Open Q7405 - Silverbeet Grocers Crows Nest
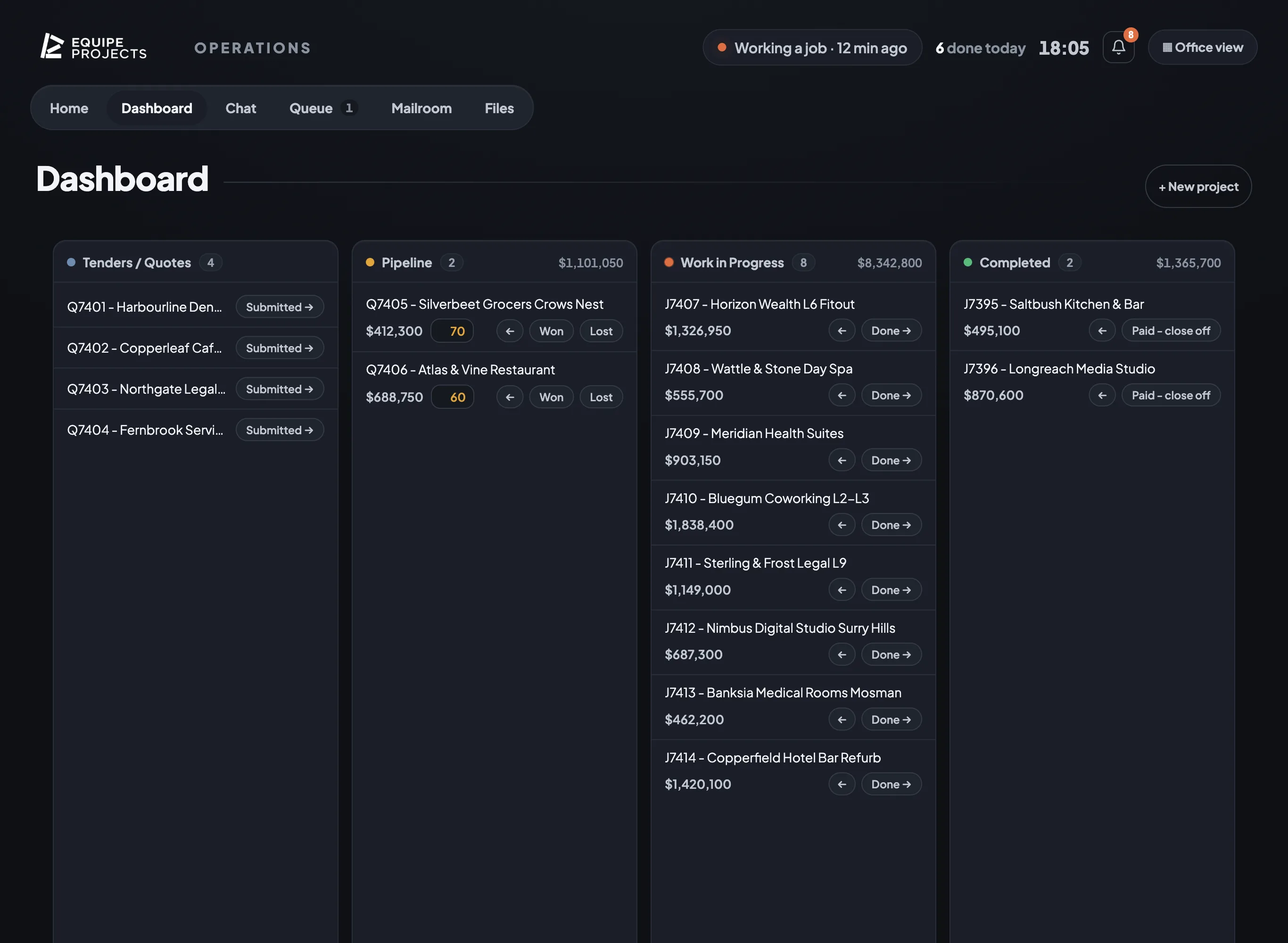Viewport: 1288px width, 943px height. (x=485, y=304)
